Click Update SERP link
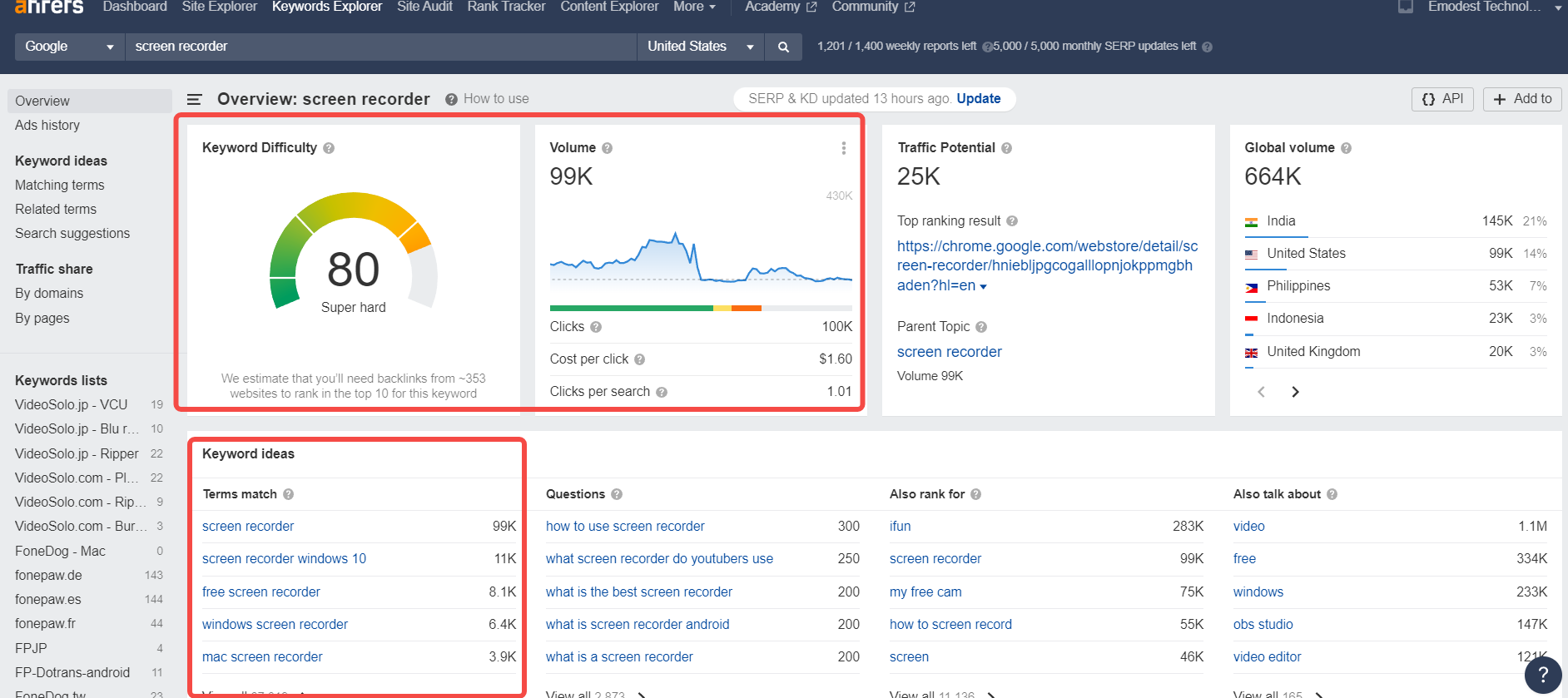The width and height of the screenshot is (1568, 698). pyautogui.click(x=979, y=99)
